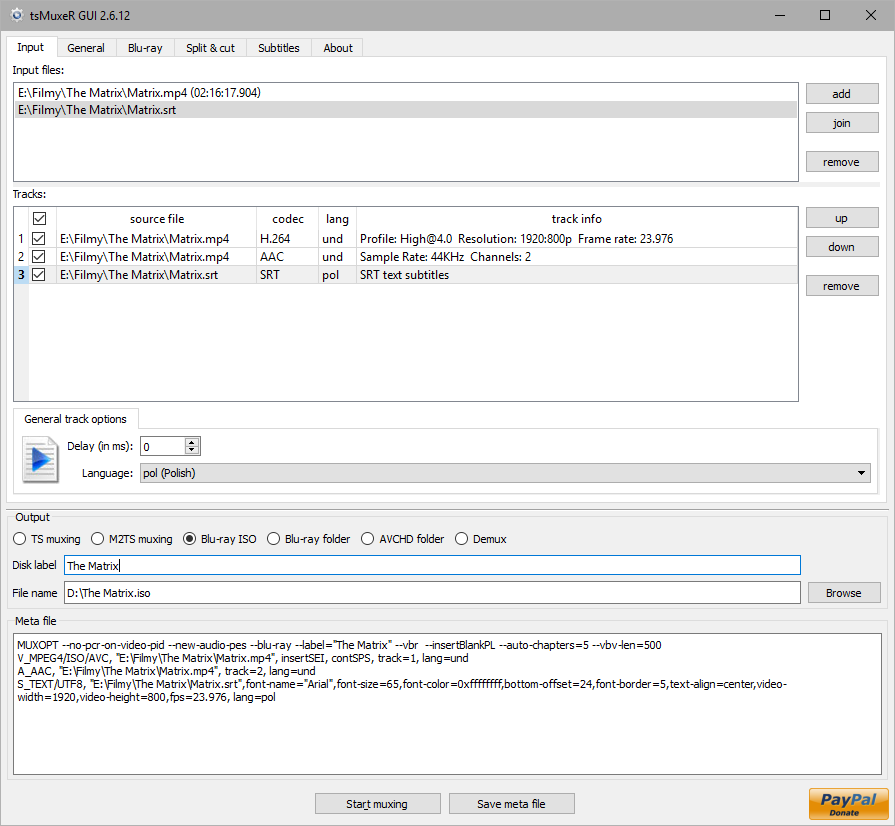This screenshot has width=895, height=826.
Task: Click the A_AAC line in meta file
Action: [x=166, y=671]
